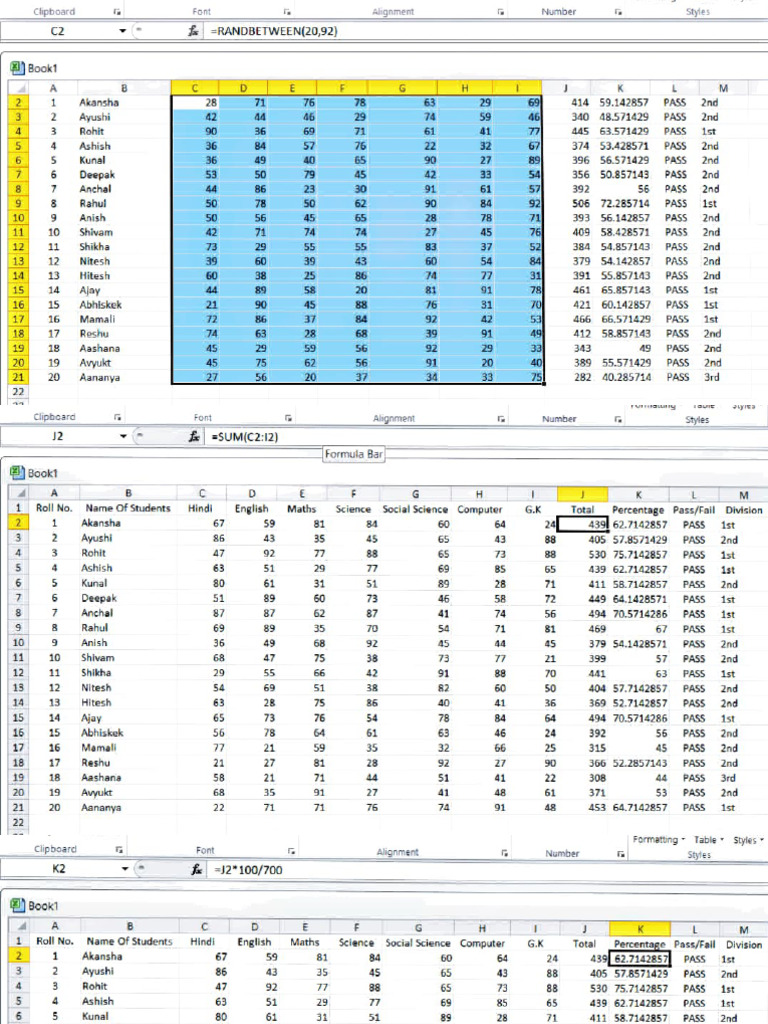The image size is (768, 1024).
Task: Click the Select All corner in the sheet with J2 selected
Action: click(x=20, y=493)
